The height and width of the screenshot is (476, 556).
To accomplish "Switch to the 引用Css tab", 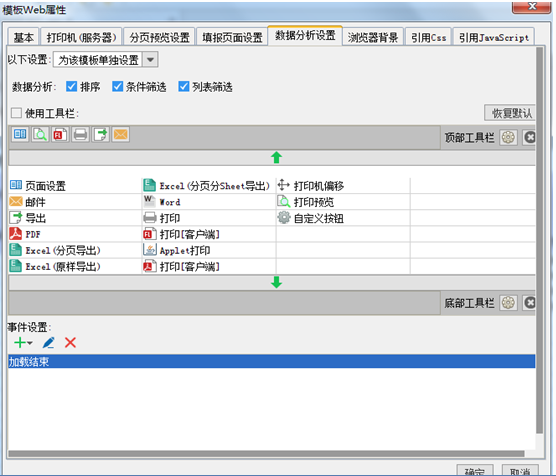I will coord(428,37).
